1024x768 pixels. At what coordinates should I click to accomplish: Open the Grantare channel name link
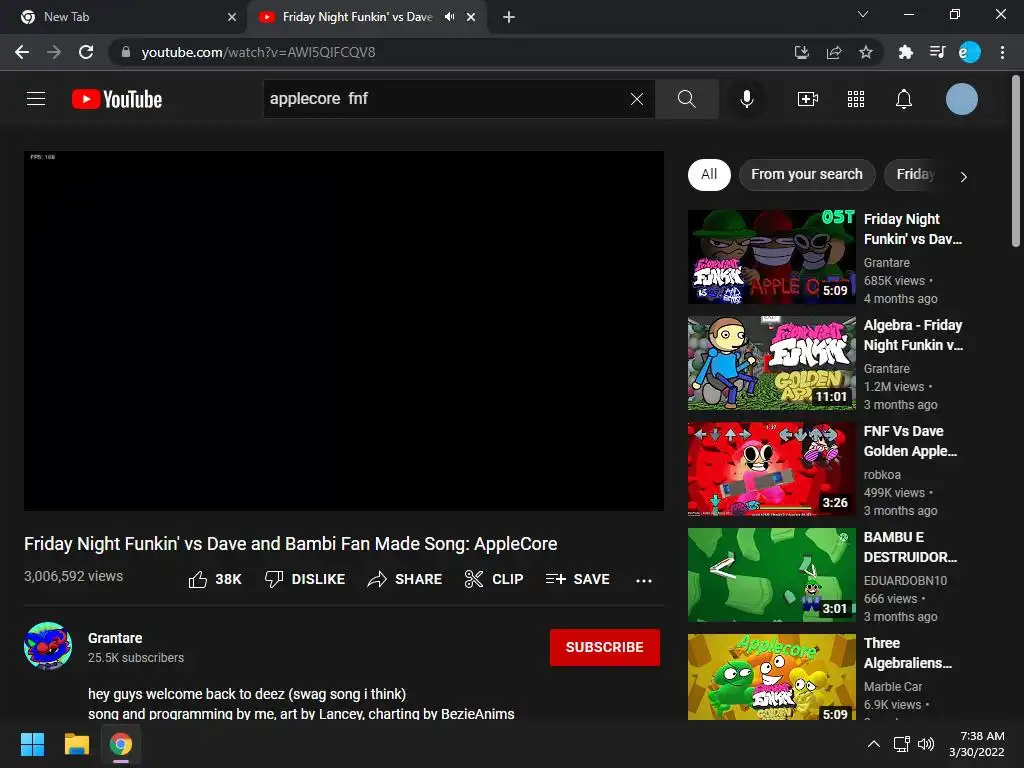[115, 638]
